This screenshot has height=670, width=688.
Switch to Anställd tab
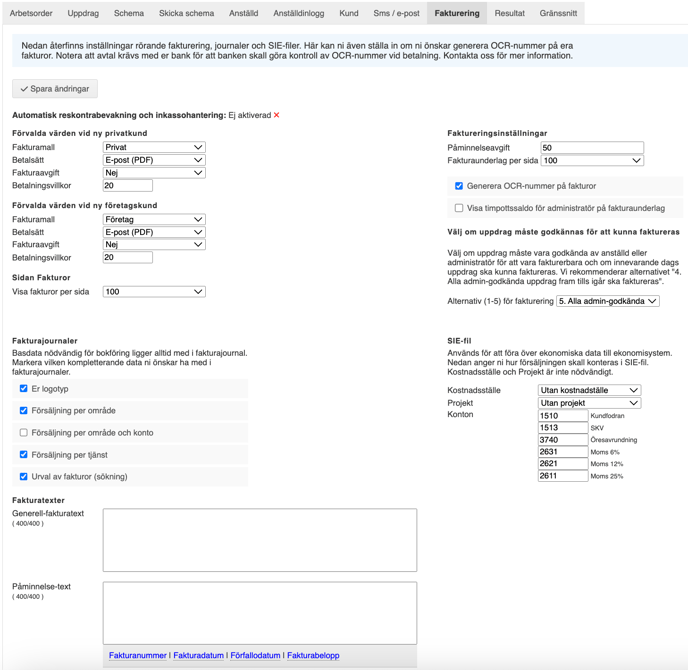click(244, 13)
